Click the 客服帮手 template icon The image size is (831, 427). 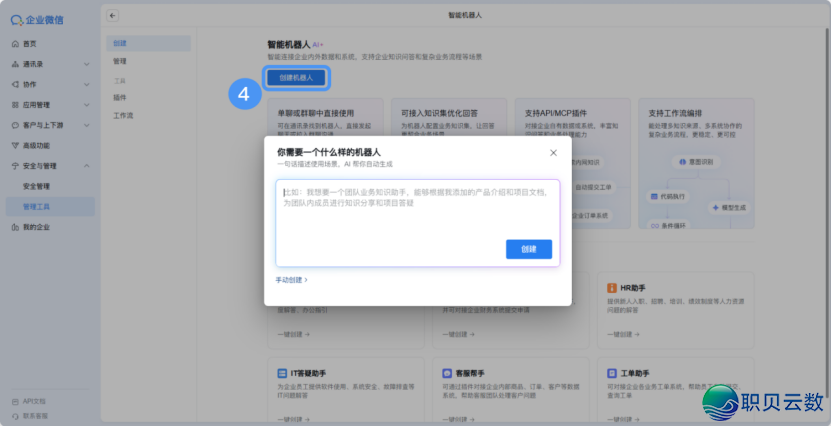(x=447, y=373)
